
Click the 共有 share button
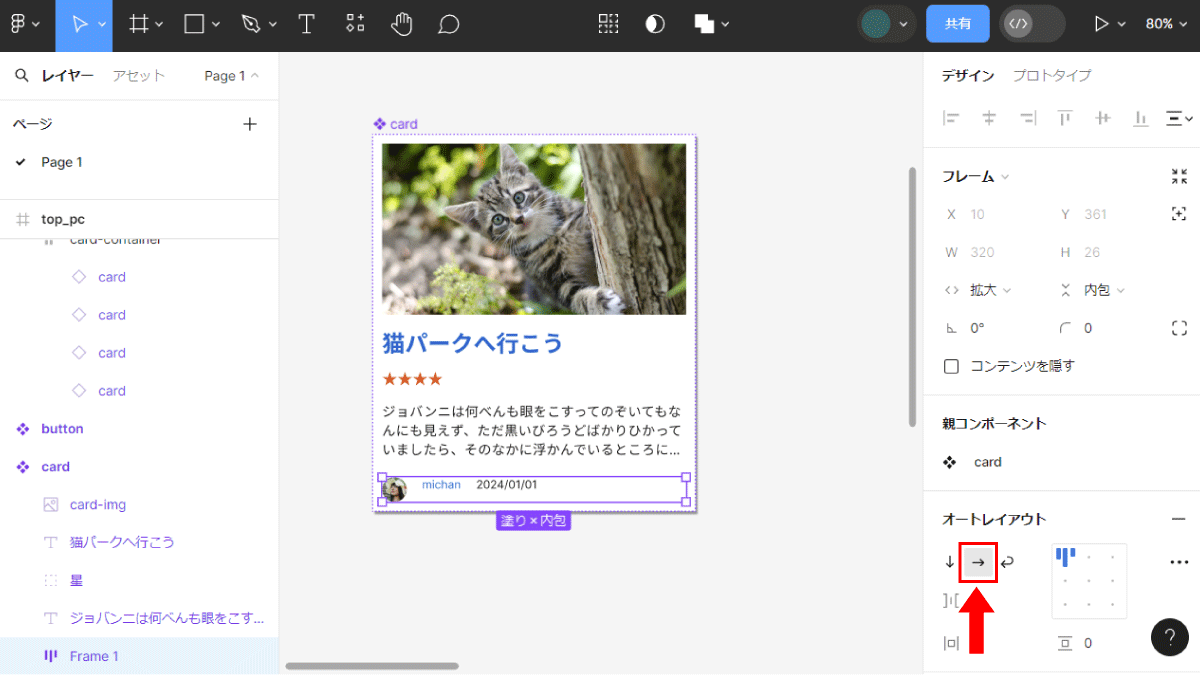click(958, 24)
